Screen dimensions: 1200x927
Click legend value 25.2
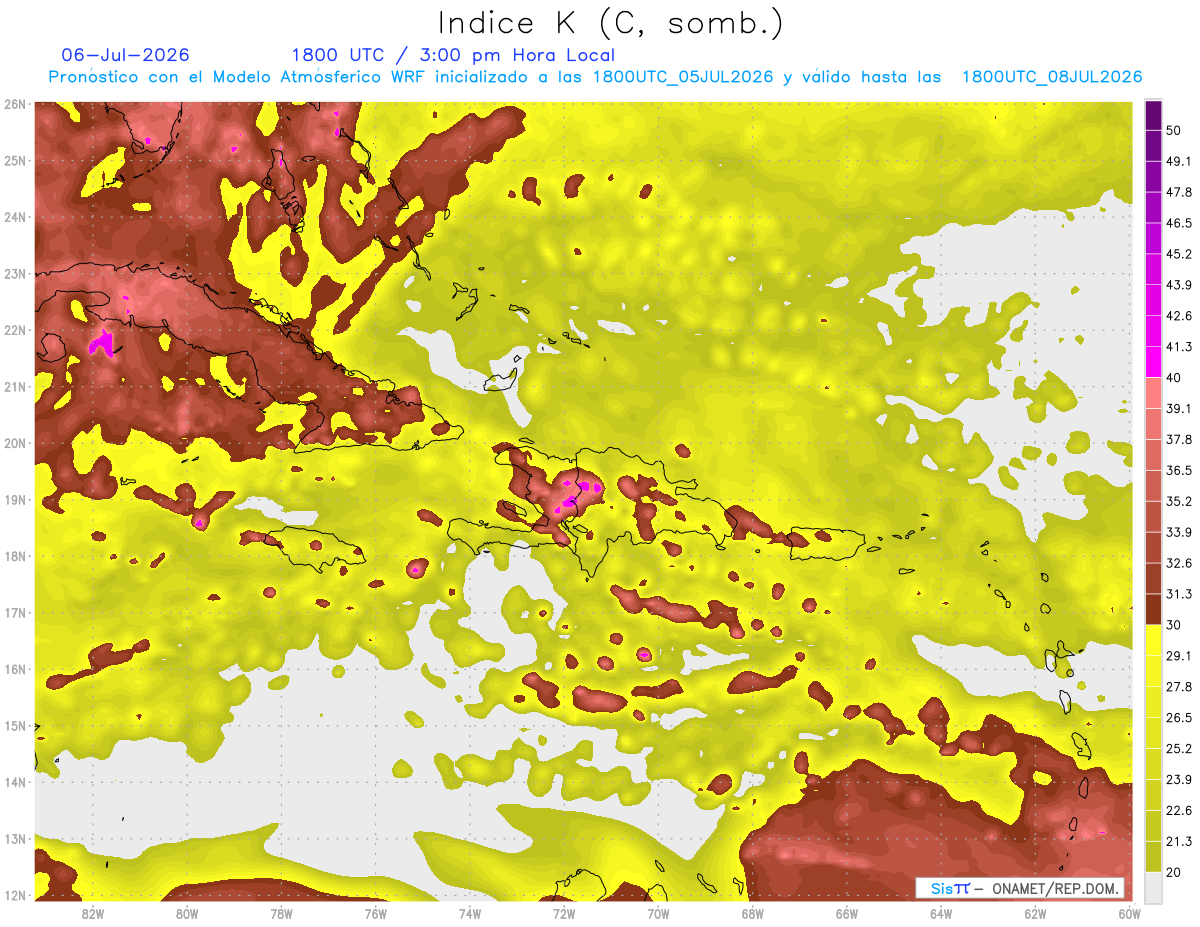[x=1179, y=748]
